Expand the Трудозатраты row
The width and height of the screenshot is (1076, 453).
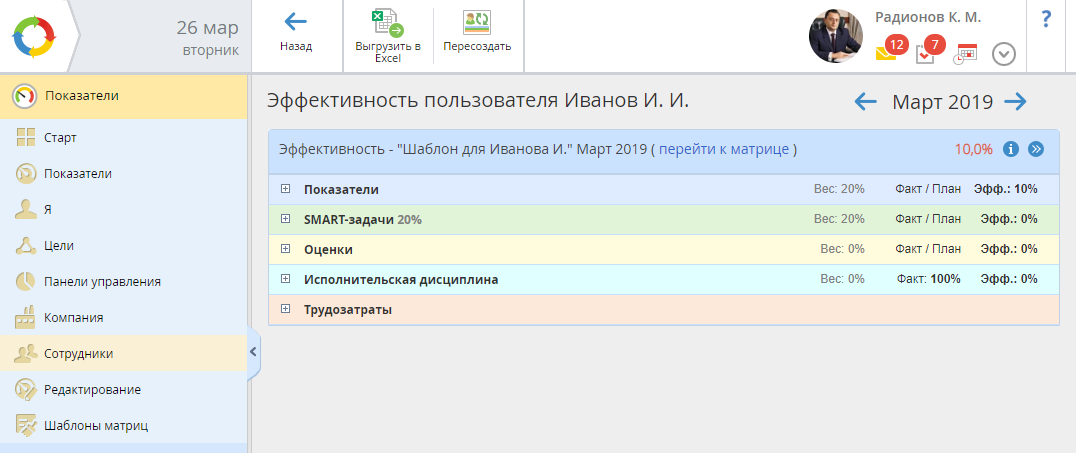point(285,309)
